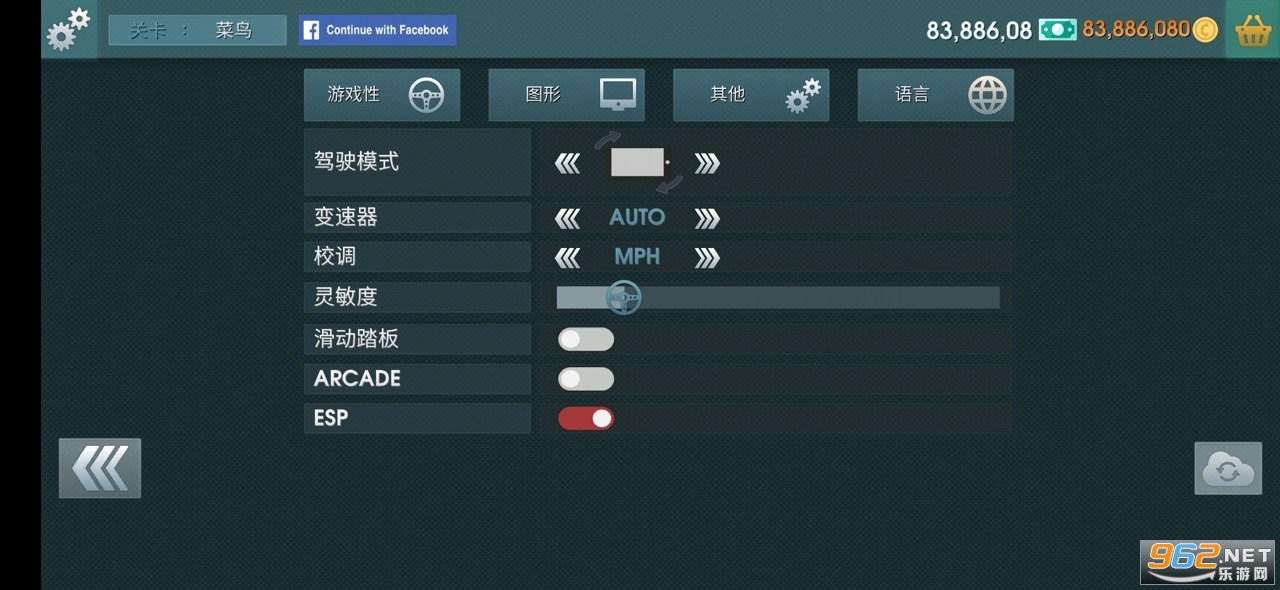Open the shop basket icon
Image resolution: width=1280 pixels, height=590 pixels.
pyautogui.click(x=1253, y=30)
